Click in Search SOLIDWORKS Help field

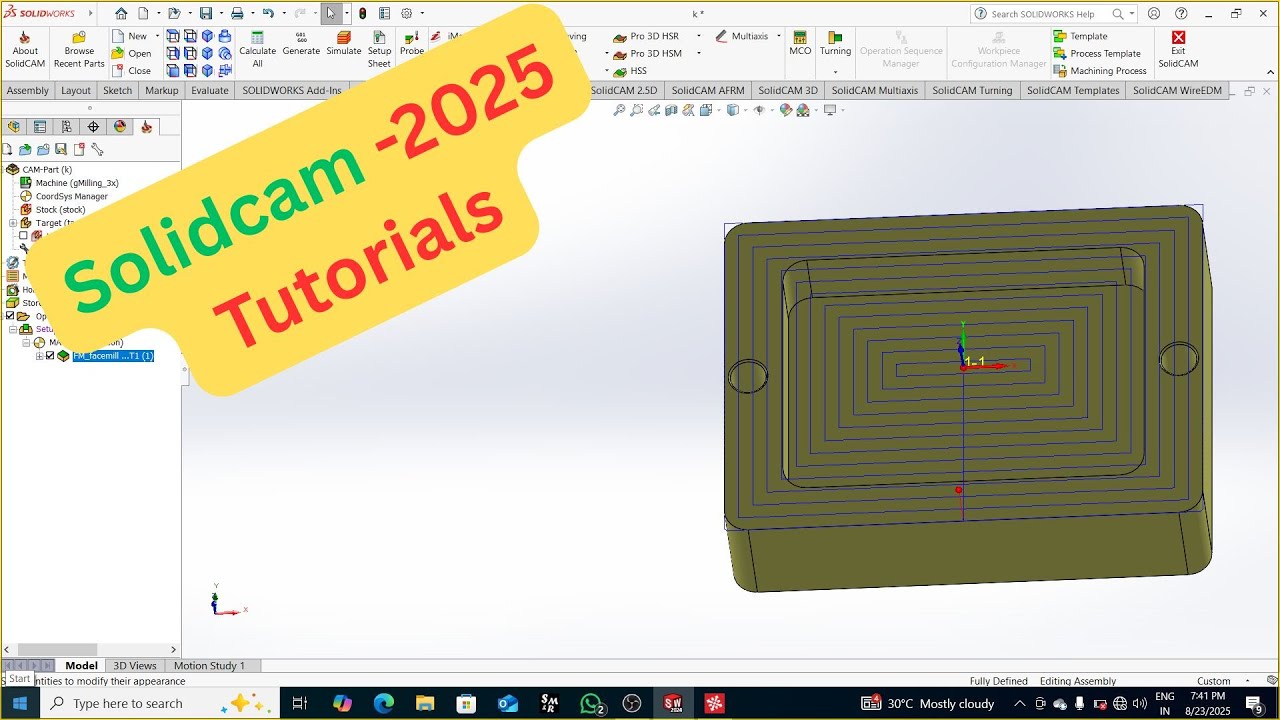pos(1042,14)
